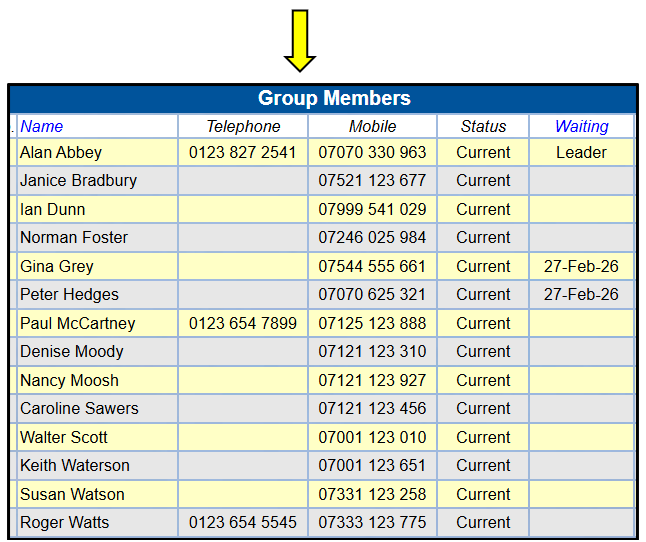Click the yellow down arrow above table

tap(300, 41)
